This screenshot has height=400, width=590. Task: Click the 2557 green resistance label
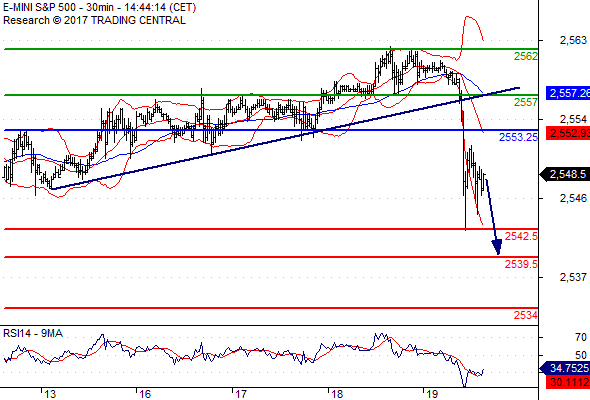pos(526,102)
